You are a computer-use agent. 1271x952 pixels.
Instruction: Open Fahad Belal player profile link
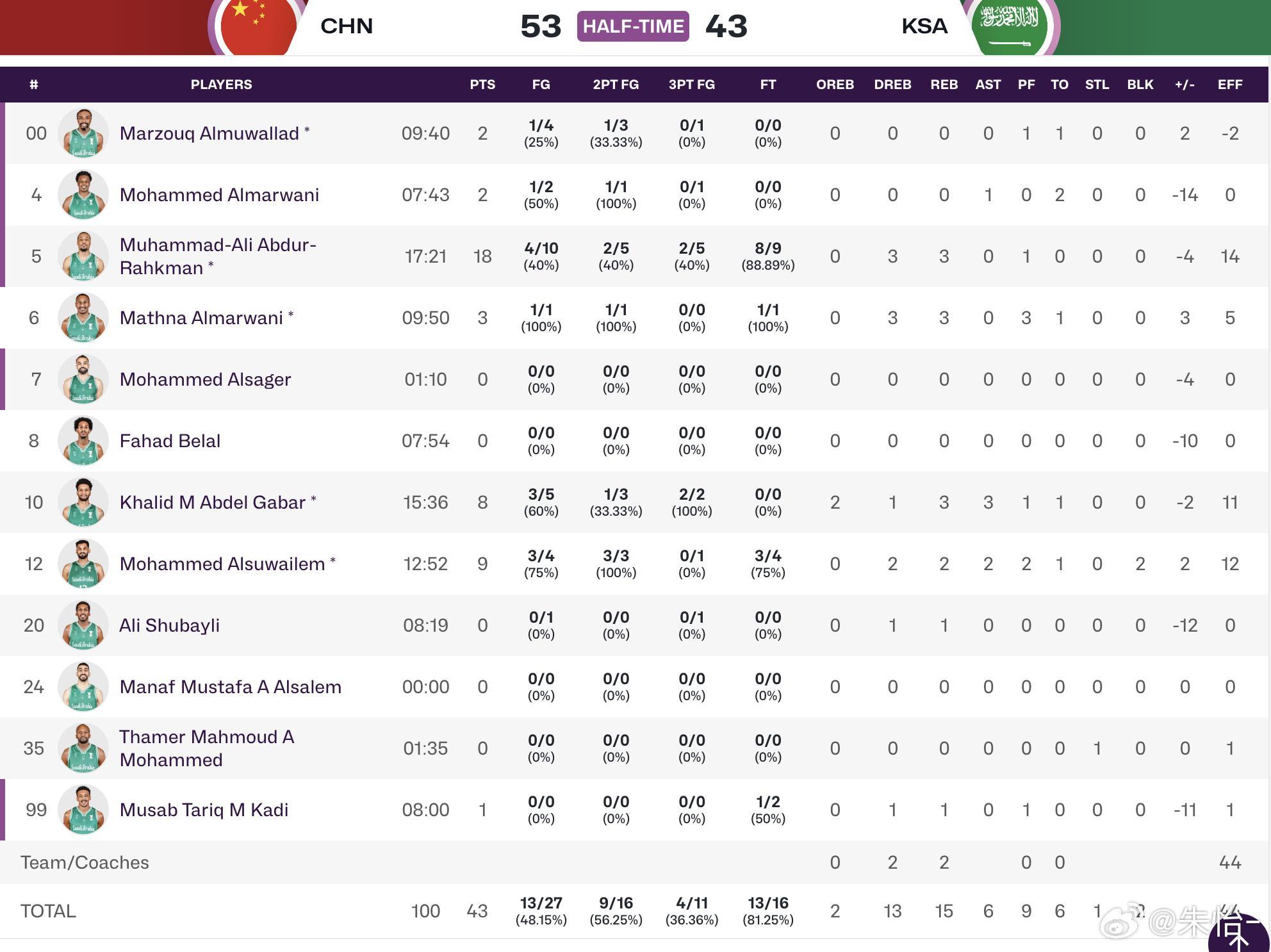coord(170,441)
